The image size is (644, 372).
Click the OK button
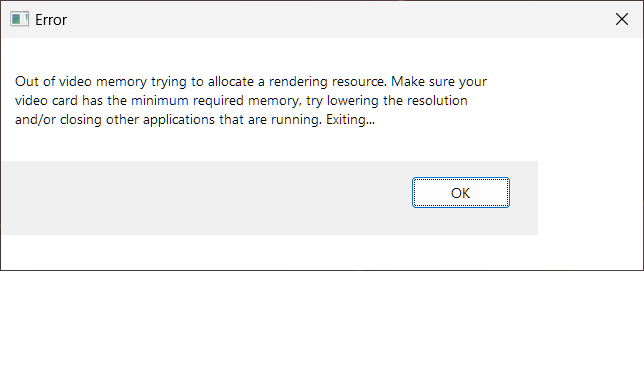click(461, 193)
